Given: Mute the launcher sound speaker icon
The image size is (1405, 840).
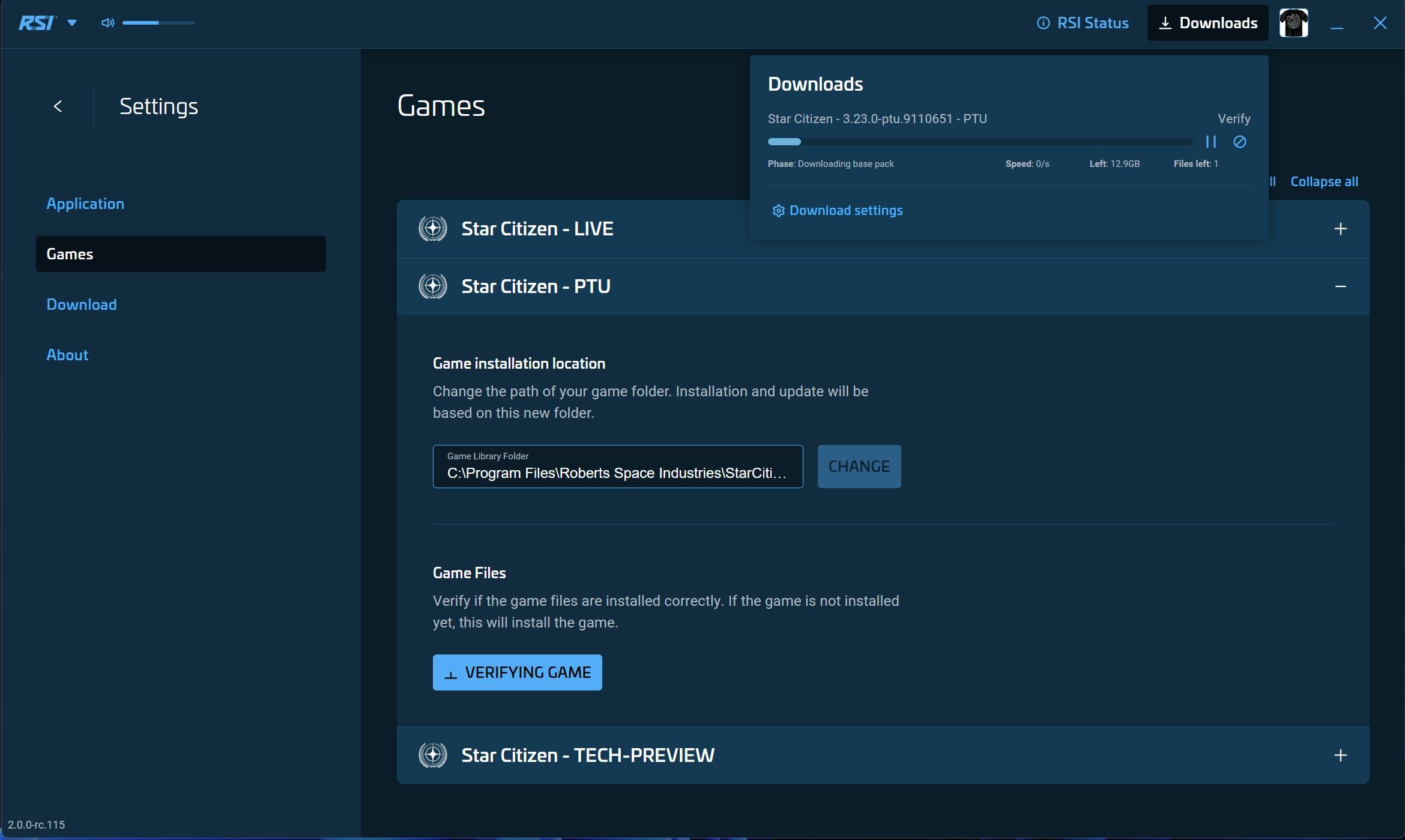Looking at the screenshot, I should coord(107,23).
